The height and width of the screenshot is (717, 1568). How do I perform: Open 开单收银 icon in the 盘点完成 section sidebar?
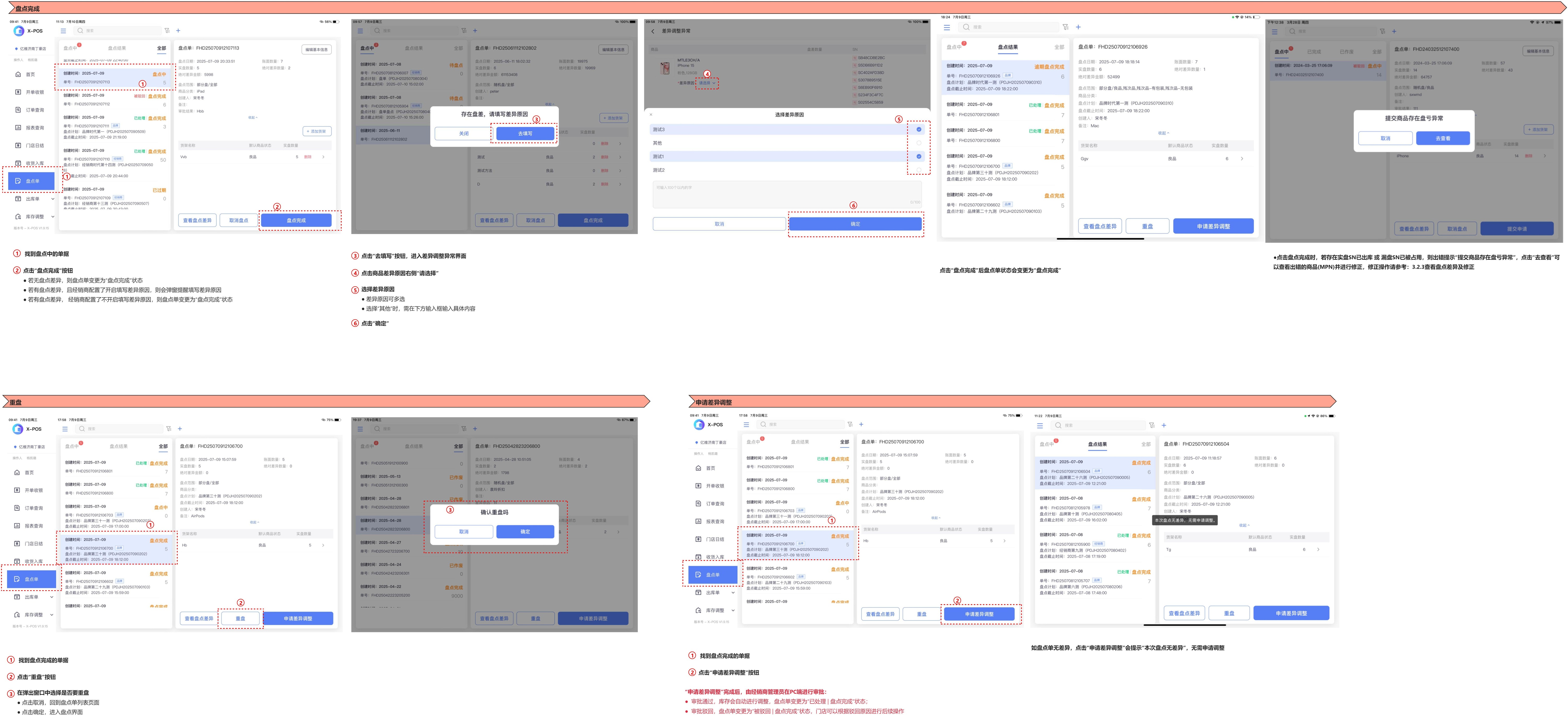(x=18, y=92)
